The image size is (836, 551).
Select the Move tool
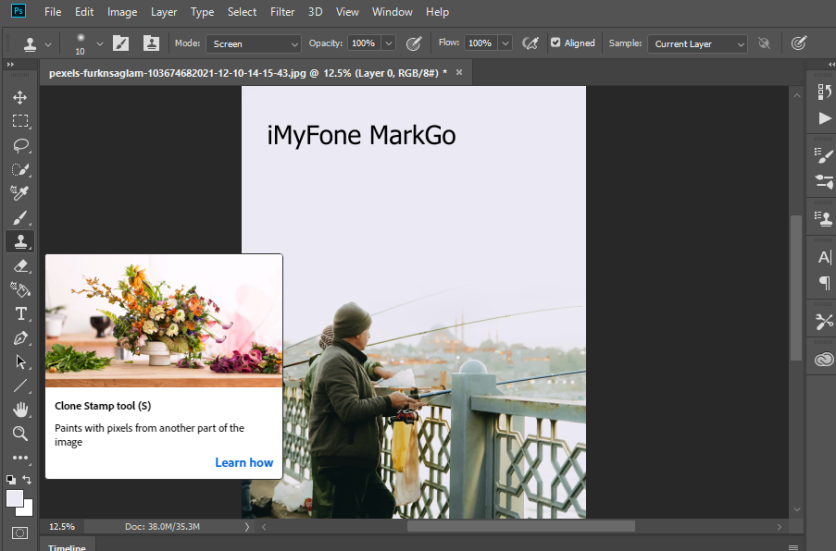pos(20,97)
